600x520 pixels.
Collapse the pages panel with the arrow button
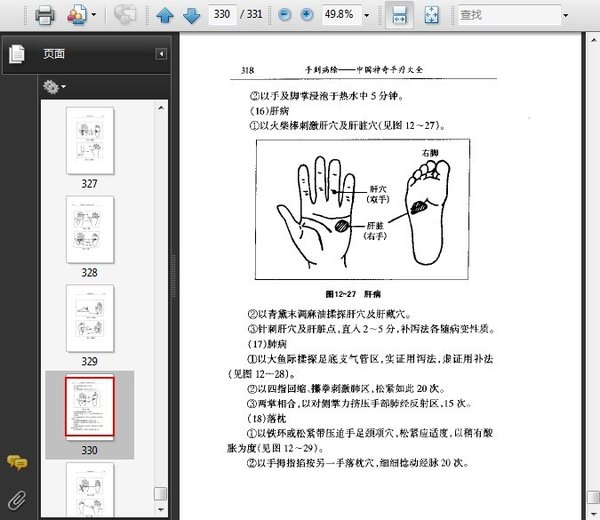[161, 54]
